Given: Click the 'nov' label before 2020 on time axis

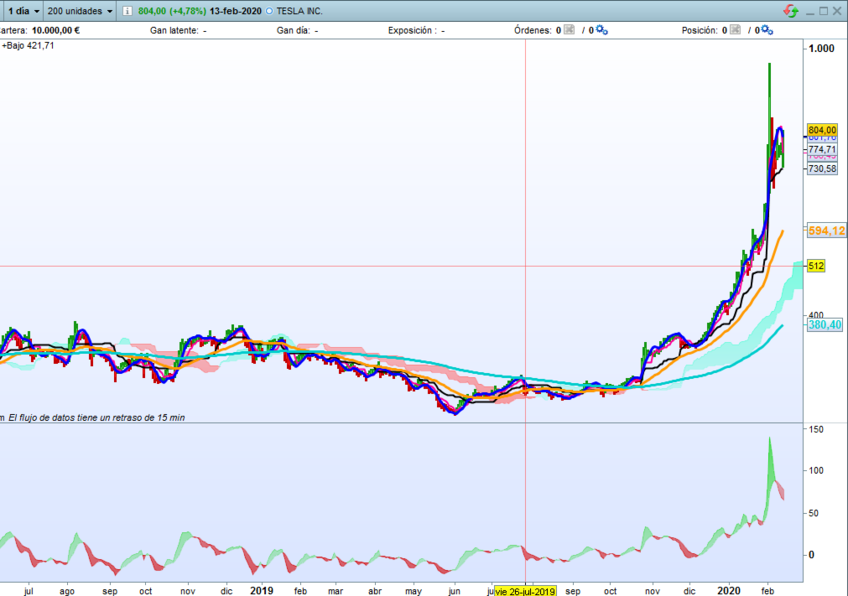Looking at the screenshot, I should [652, 591].
